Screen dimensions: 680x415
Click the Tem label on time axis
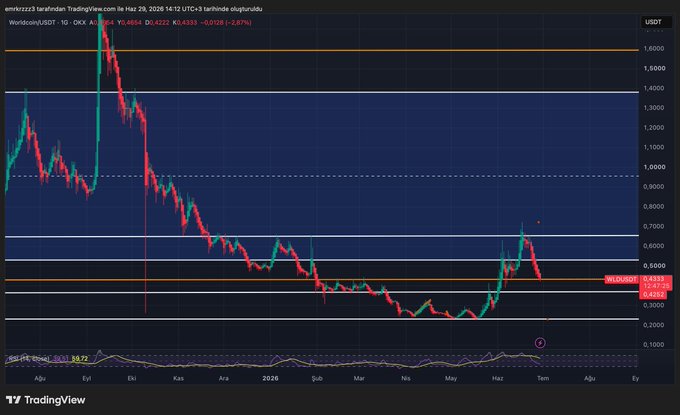tap(543, 378)
